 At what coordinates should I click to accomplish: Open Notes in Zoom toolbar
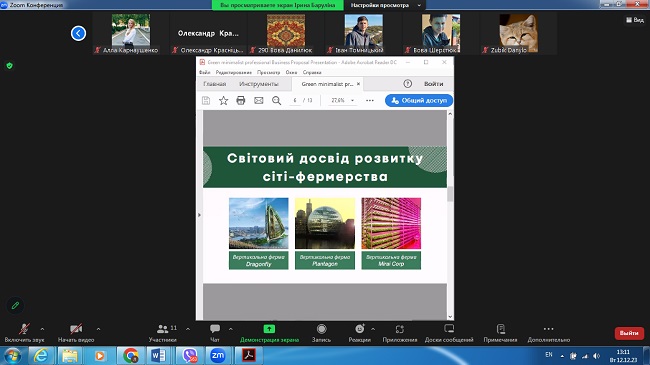(500, 333)
